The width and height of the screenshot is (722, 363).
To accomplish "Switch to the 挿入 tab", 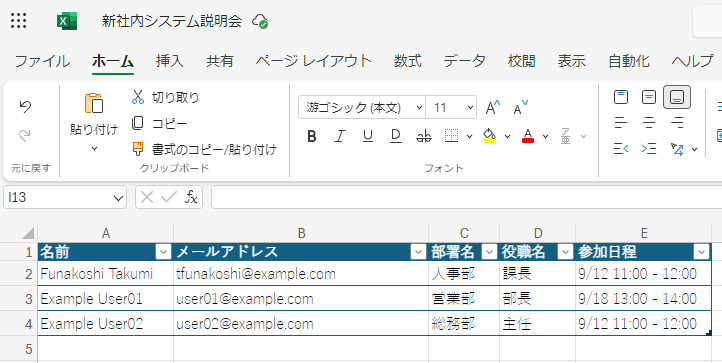I will pos(169,61).
